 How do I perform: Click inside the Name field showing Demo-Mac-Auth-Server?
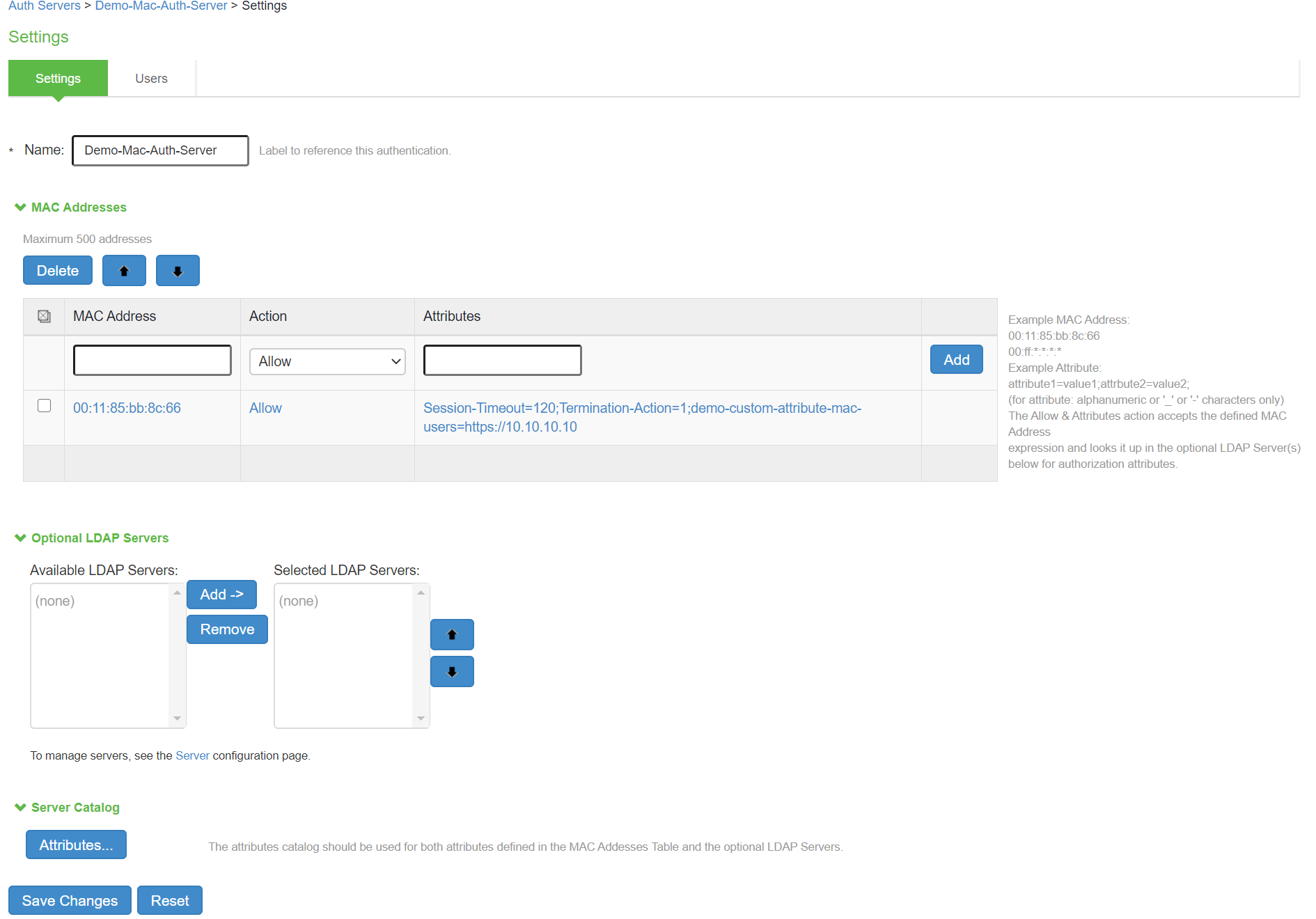159,150
